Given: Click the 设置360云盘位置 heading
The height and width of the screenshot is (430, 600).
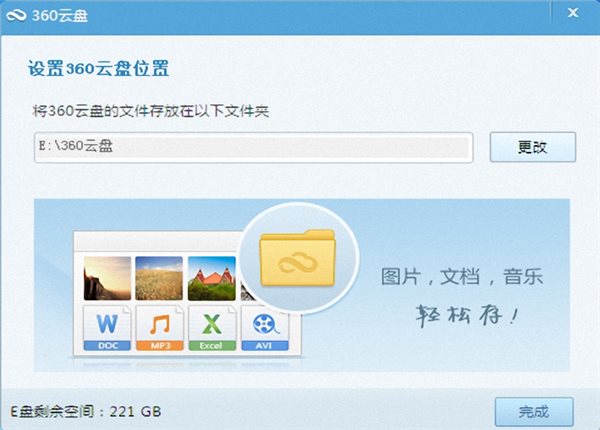Looking at the screenshot, I should (98, 69).
